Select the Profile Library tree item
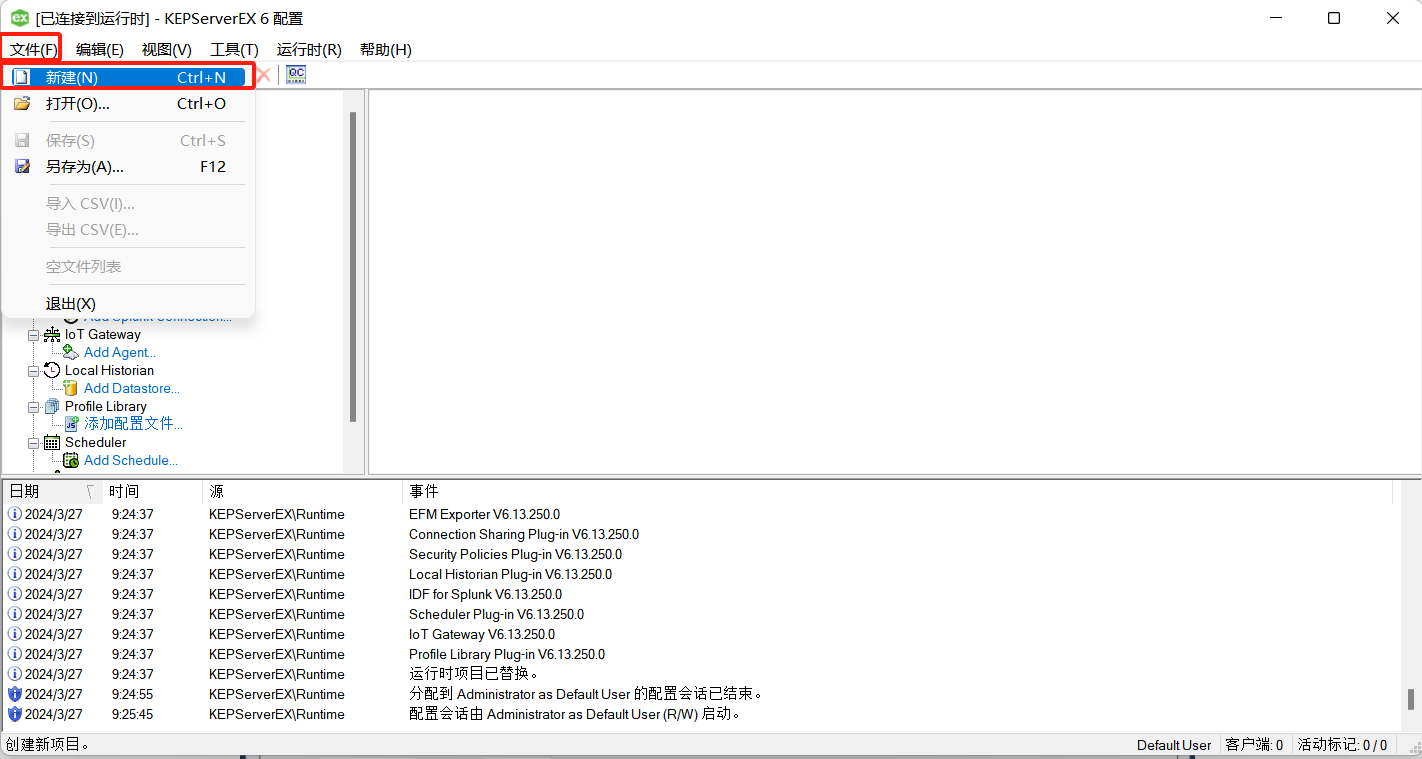This screenshot has height=759, width=1422. pos(106,407)
